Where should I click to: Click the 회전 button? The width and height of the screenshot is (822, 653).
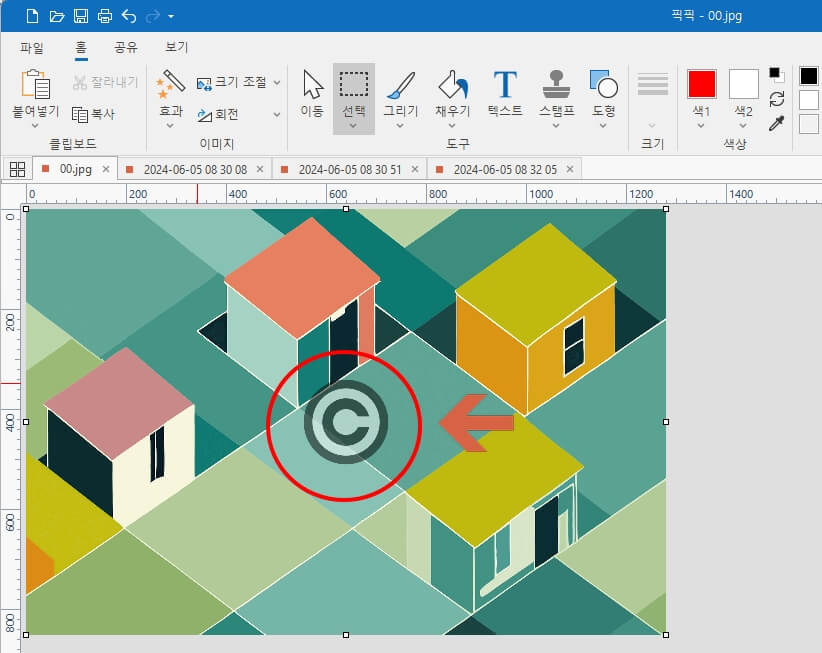click(218, 114)
